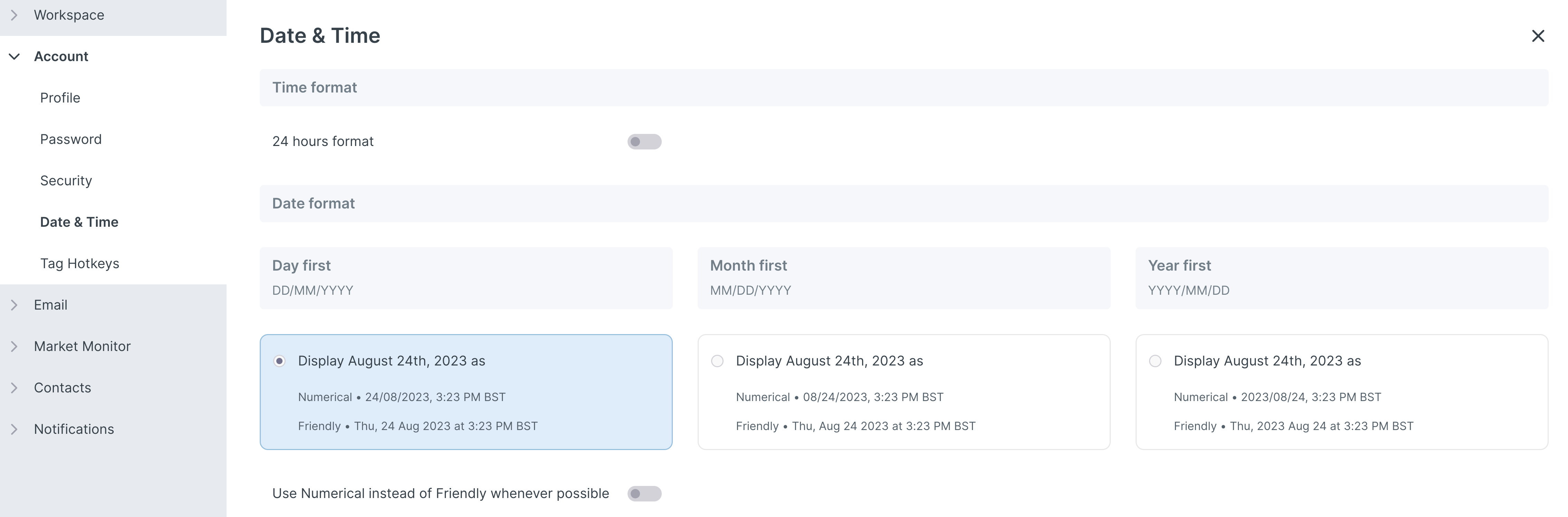Click the Day first DD/MM/YYYY header card
This screenshot has height=517, width=1568.
pos(466,278)
